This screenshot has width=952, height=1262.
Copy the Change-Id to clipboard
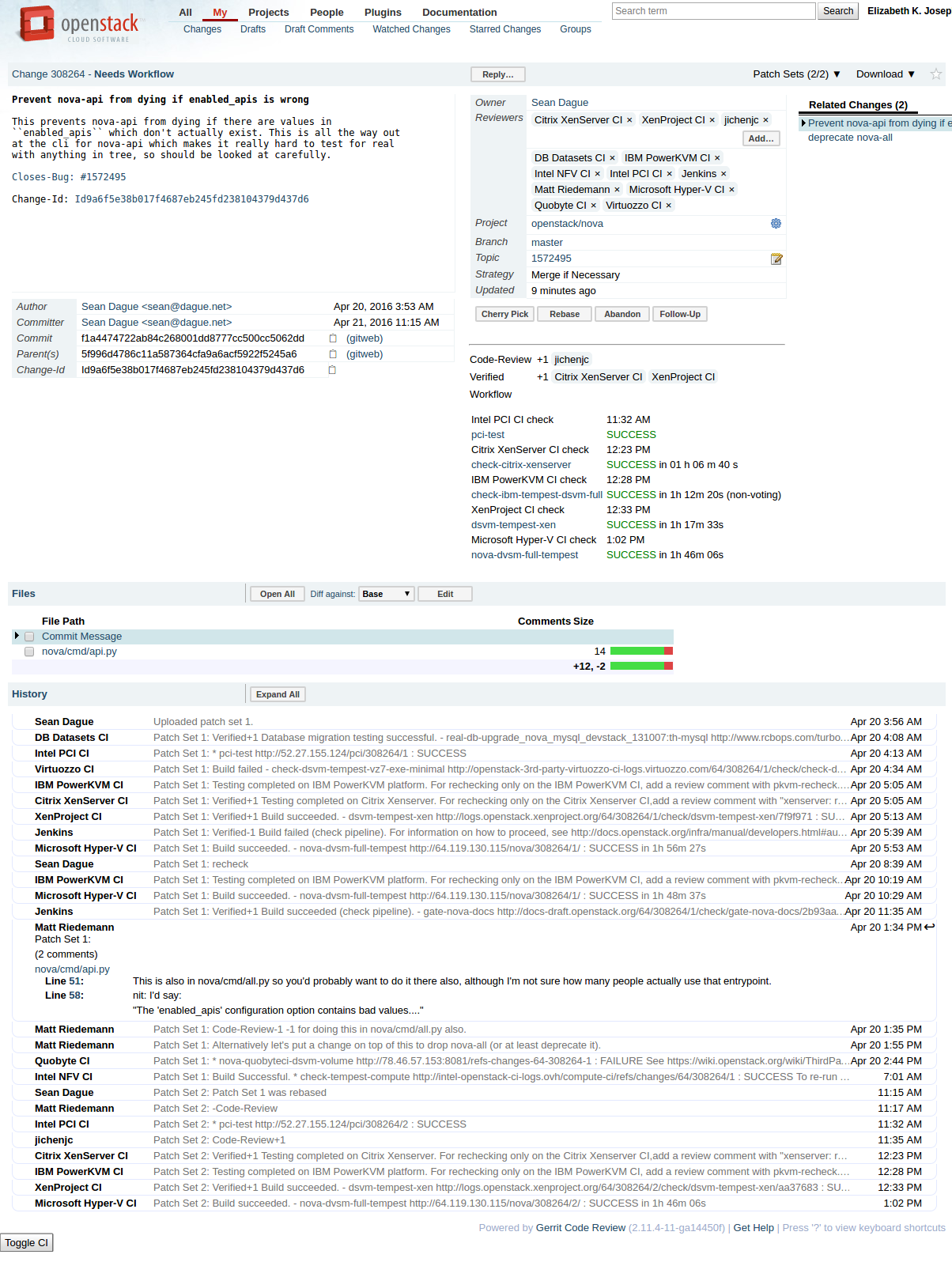(332, 370)
